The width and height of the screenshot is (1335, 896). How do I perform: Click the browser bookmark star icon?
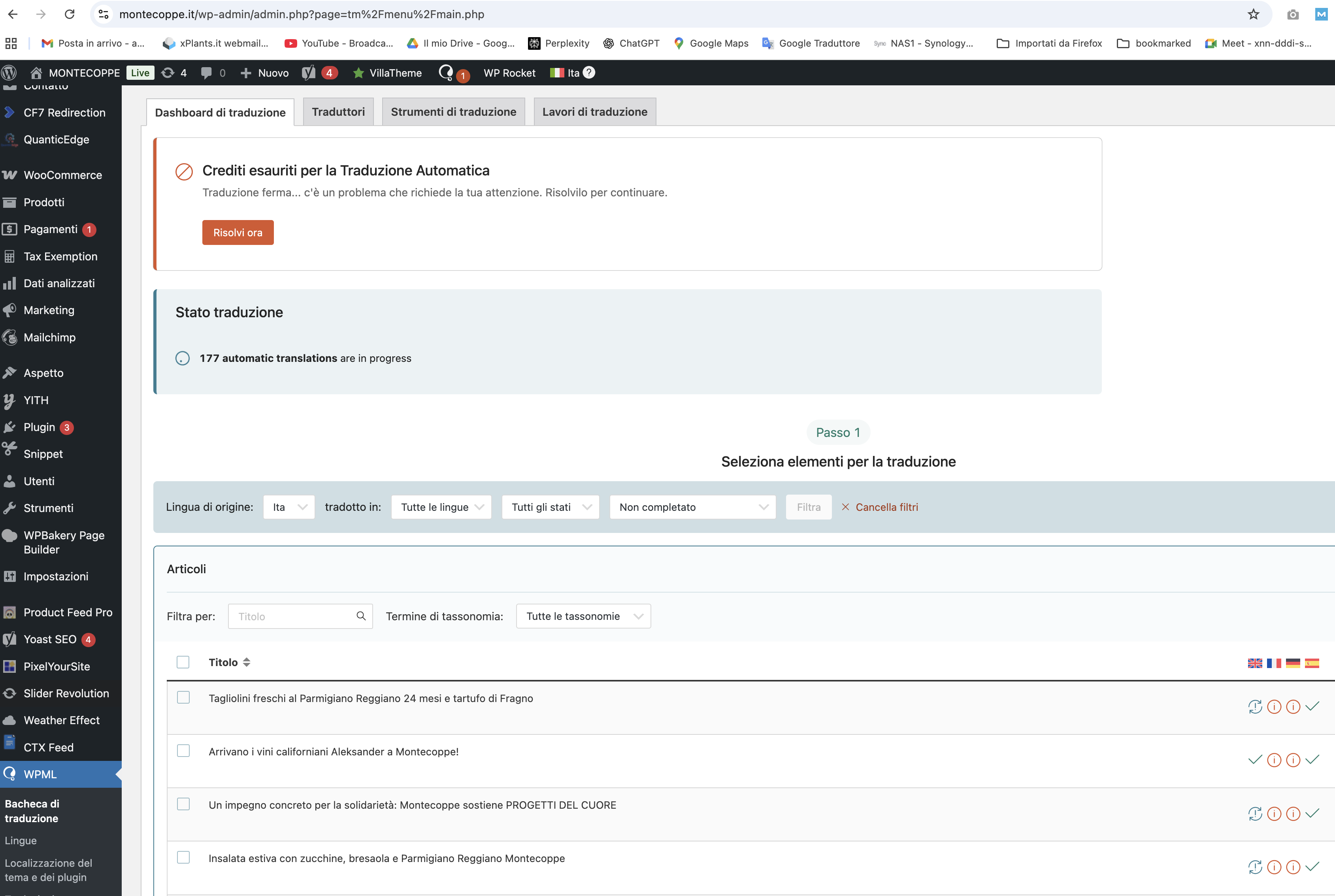tap(1253, 14)
